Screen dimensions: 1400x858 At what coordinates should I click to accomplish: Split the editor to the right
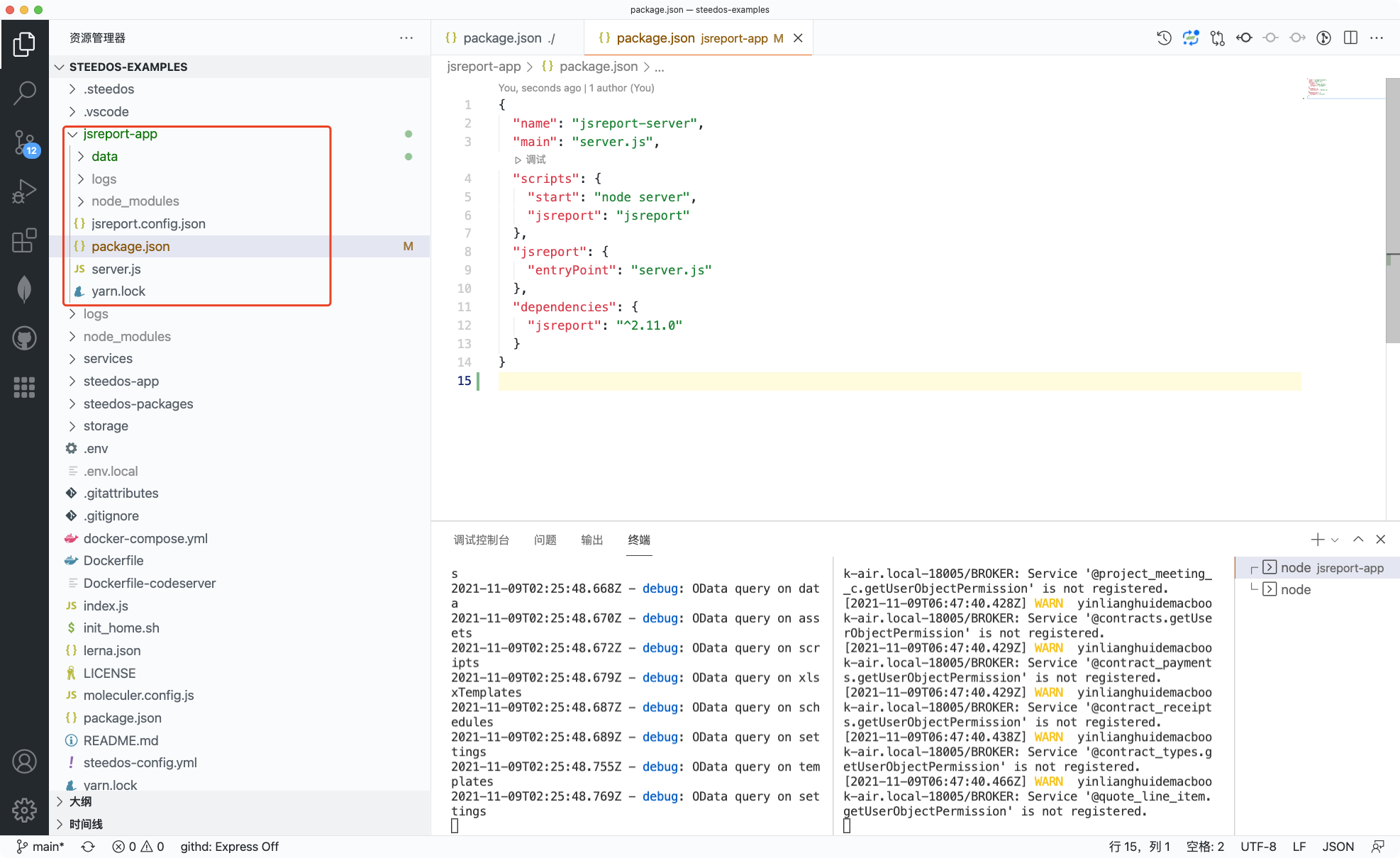(1350, 38)
